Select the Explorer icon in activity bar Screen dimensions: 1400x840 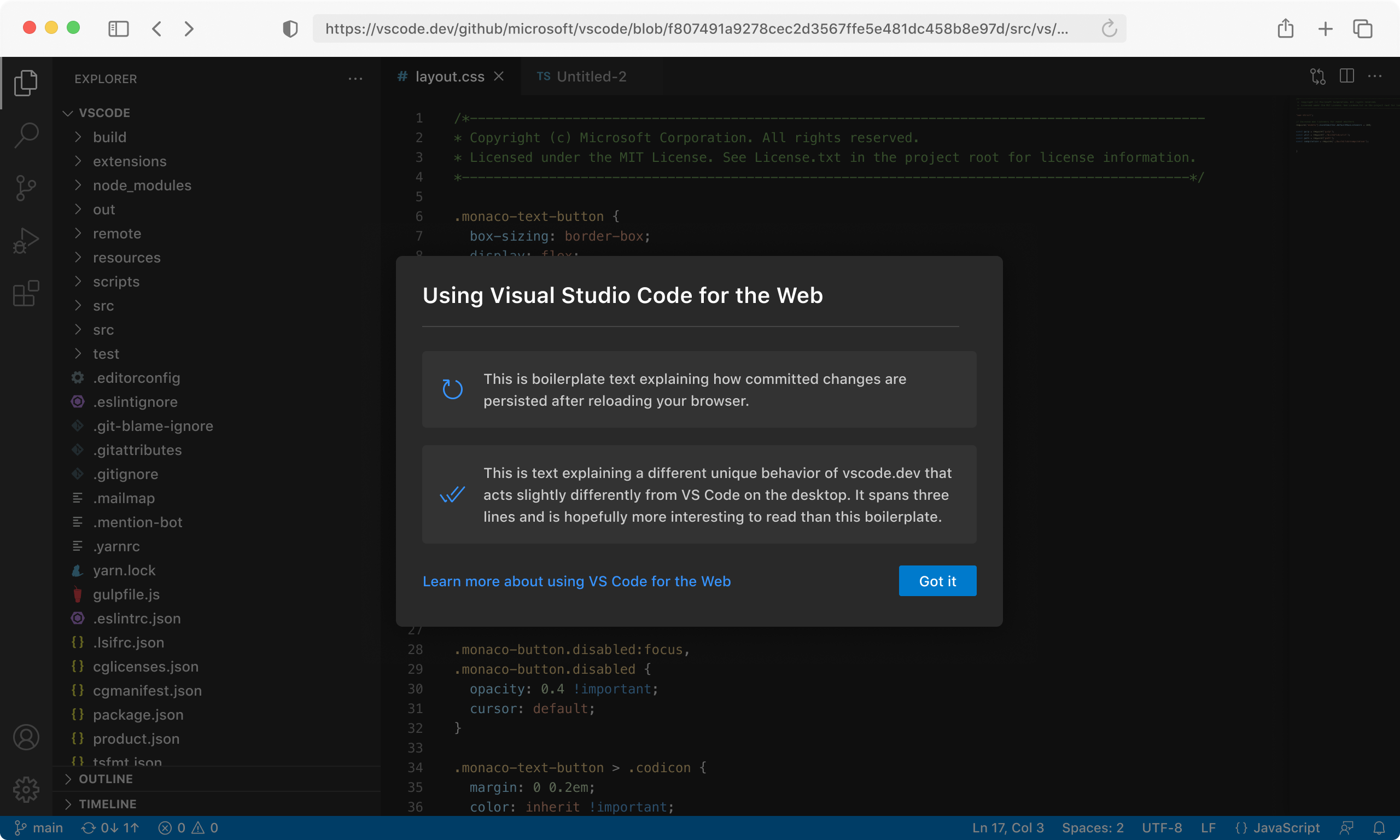[26, 83]
